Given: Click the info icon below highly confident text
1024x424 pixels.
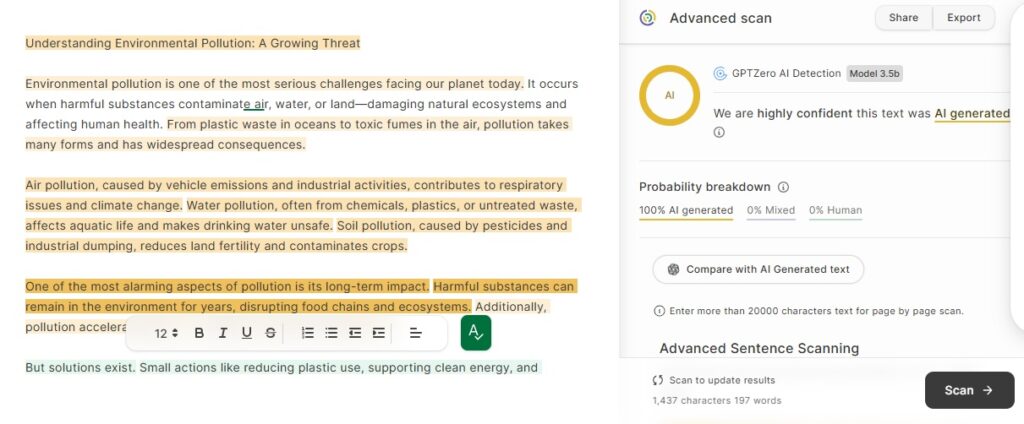Looking at the screenshot, I should (719, 132).
